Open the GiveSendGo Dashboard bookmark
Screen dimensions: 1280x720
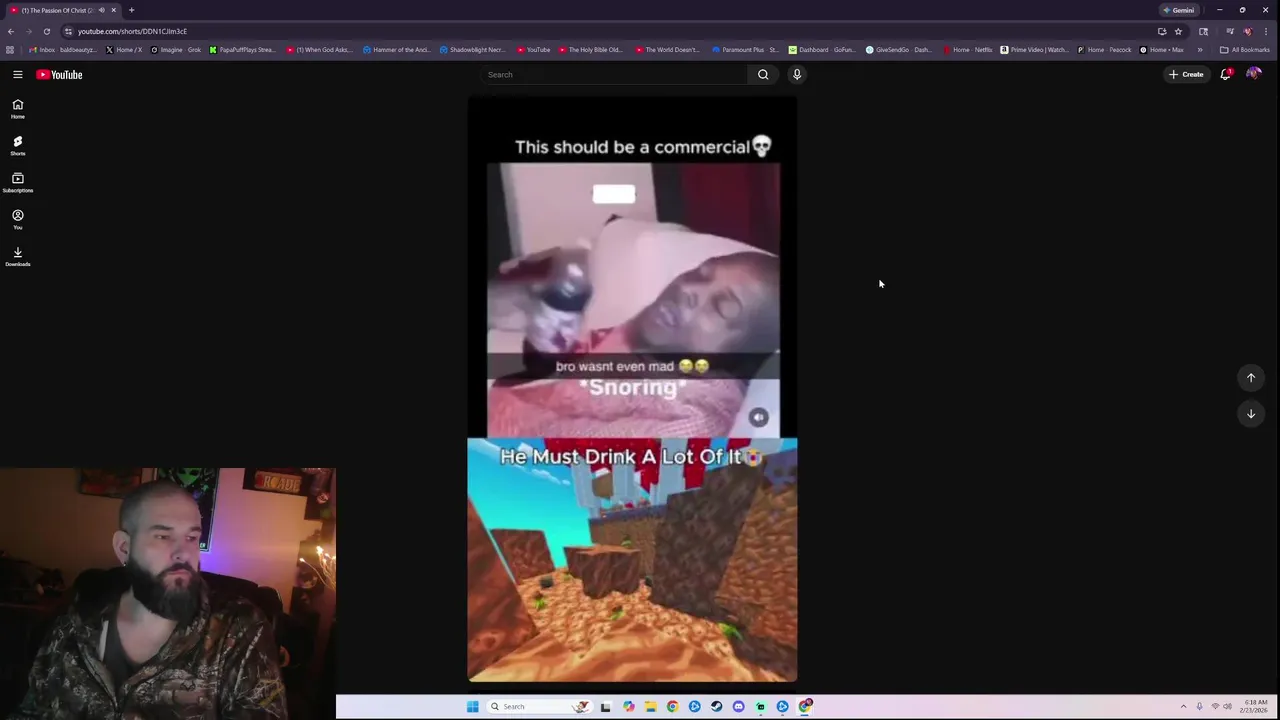coord(898,50)
